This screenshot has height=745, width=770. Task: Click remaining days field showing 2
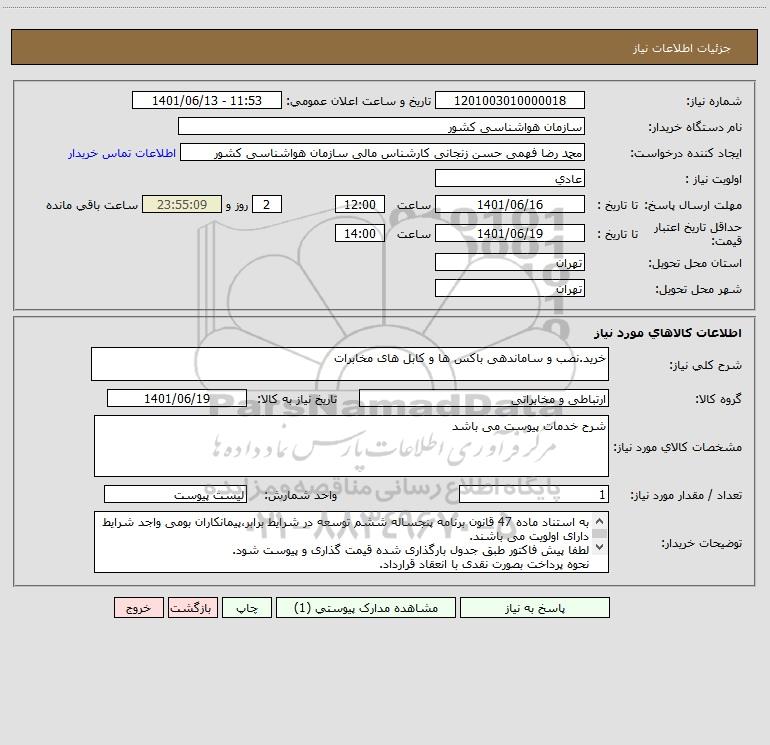coord(267,204)
